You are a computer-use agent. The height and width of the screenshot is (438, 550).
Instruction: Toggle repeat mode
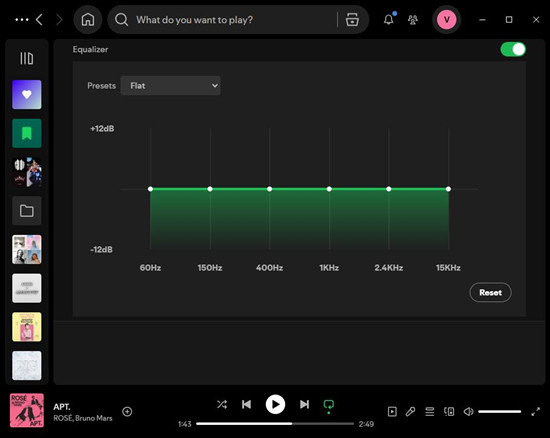[x=329, y=405]
